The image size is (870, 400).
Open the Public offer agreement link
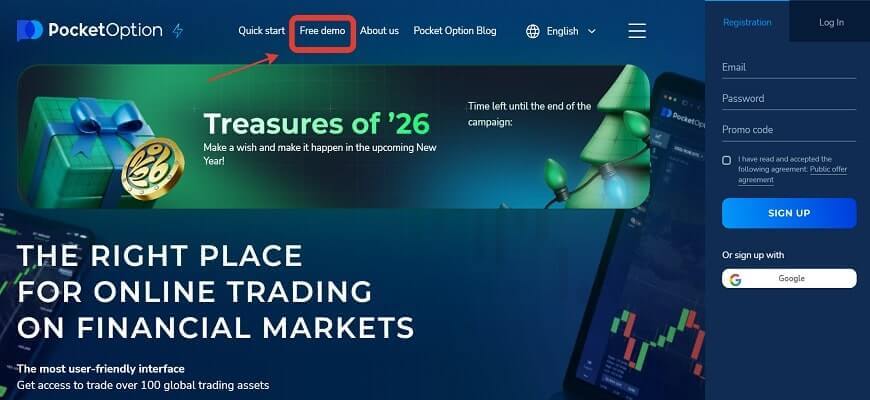792,175
